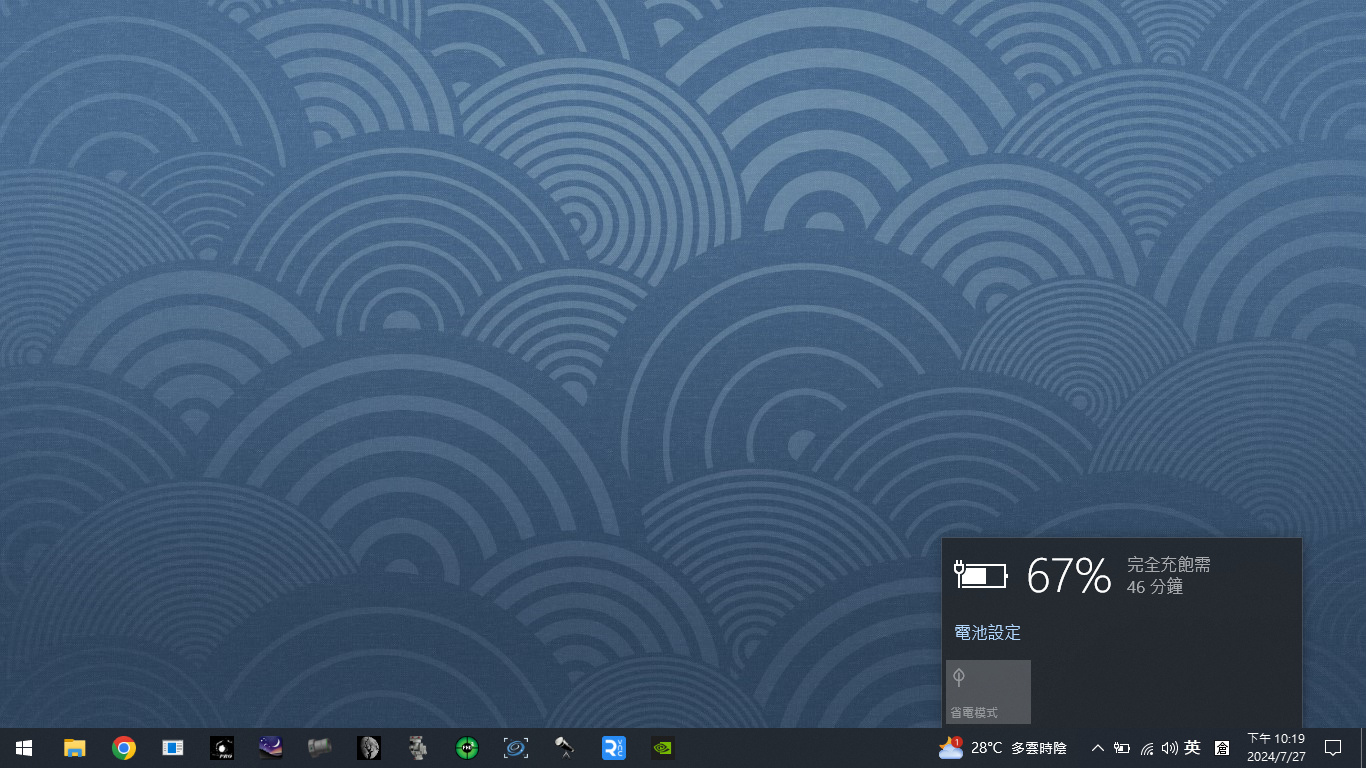Viewport: 1366px width, 768px height.
Task: Click the 倉 Cangjie IME mode icon
Action: (1222, 748)
